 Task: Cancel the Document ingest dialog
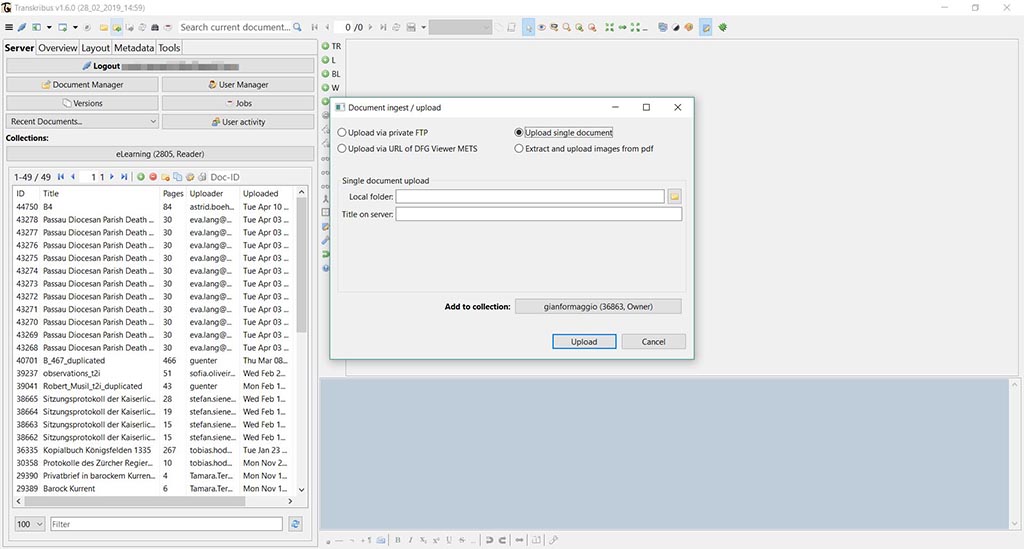pos(653,341)
